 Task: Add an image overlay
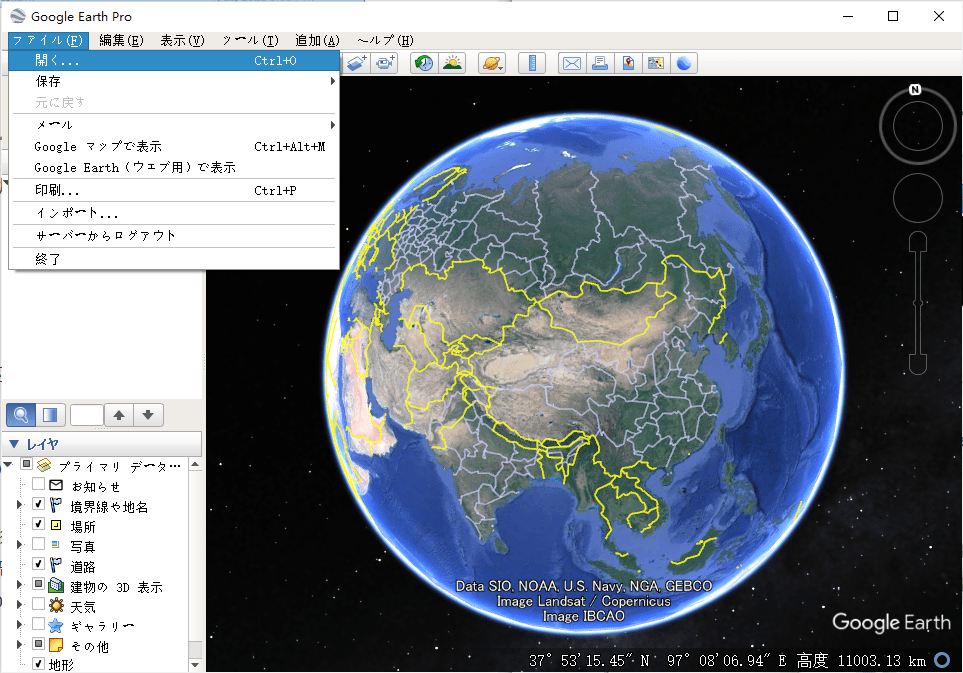point(355,62)
